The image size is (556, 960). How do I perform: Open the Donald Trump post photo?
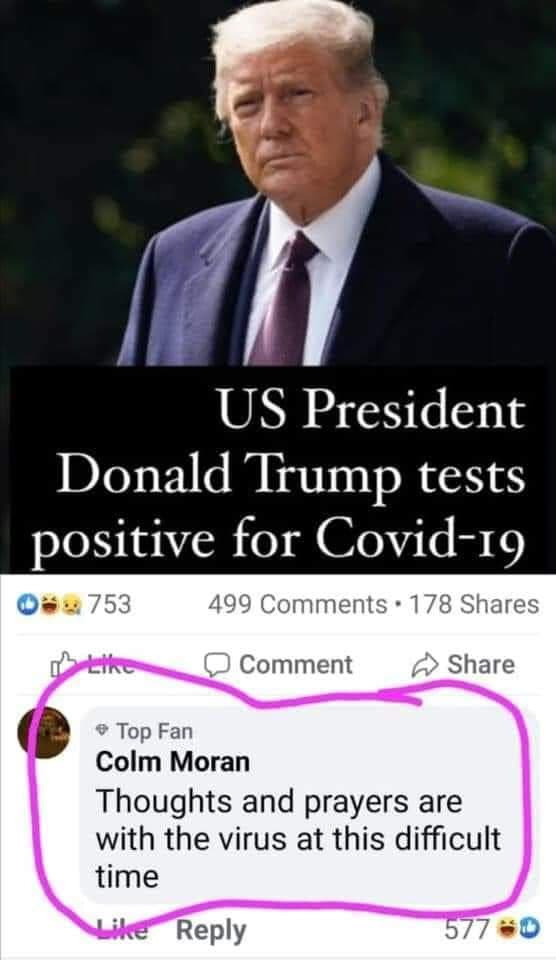point(278,182)
